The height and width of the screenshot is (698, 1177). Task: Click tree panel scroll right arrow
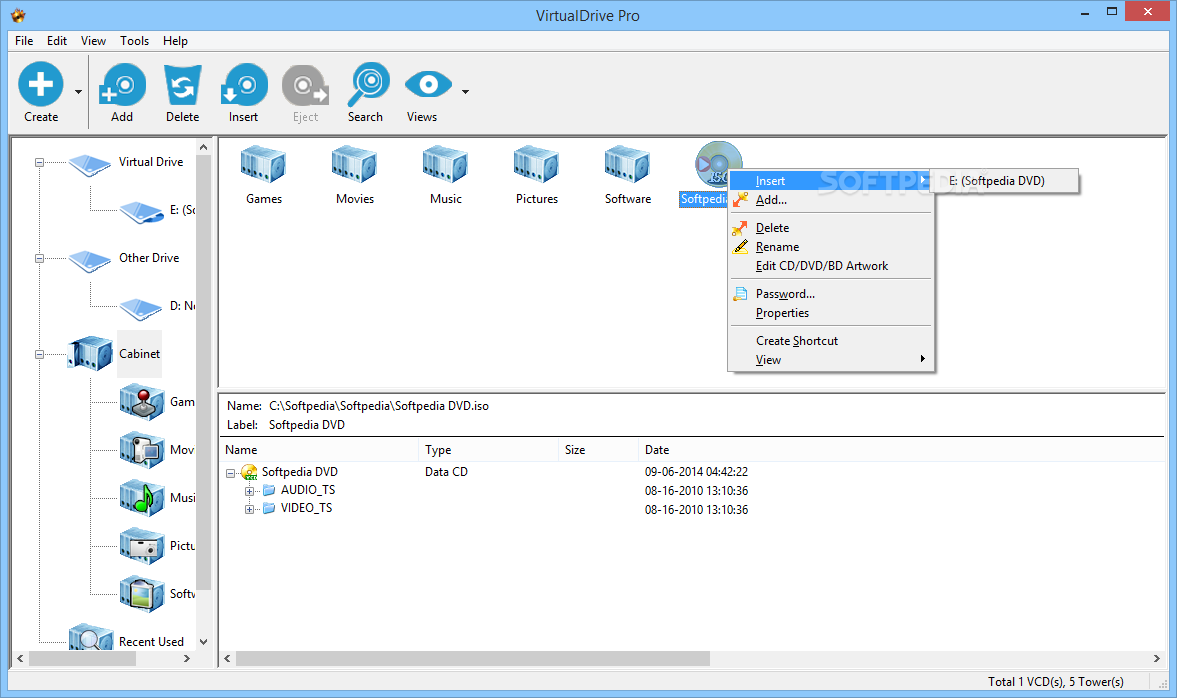click(187, 658)
